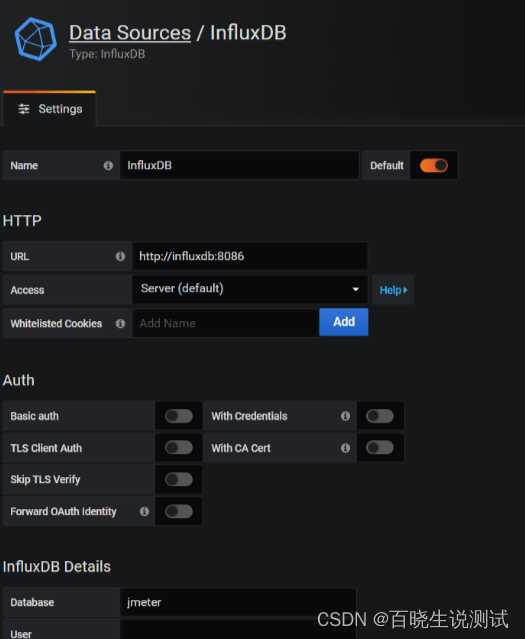Click the Database field containing jmeter
Screen dimensions: 525x639
point(238,602)
